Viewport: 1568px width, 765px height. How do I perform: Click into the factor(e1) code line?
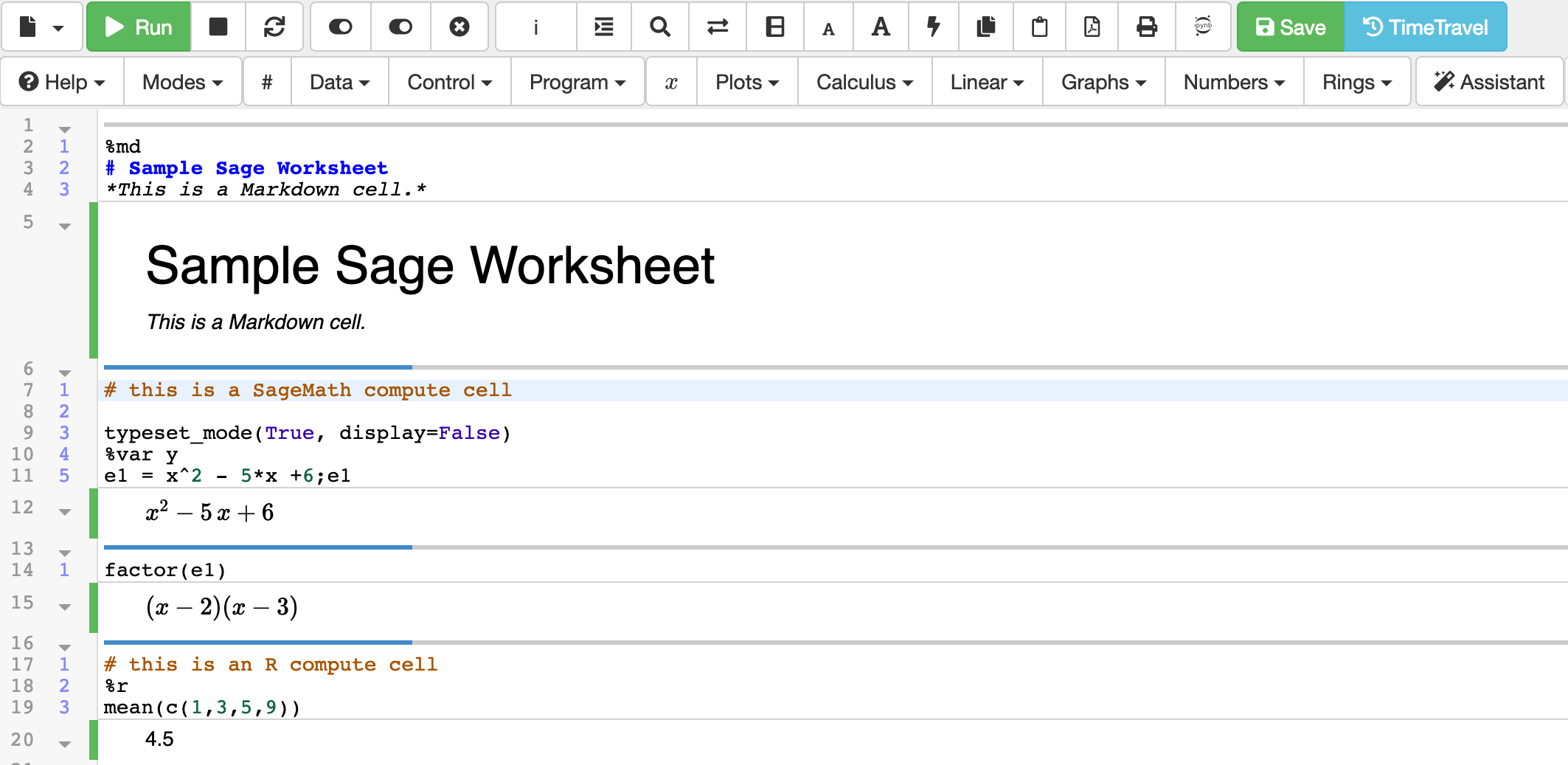(165, 570)
